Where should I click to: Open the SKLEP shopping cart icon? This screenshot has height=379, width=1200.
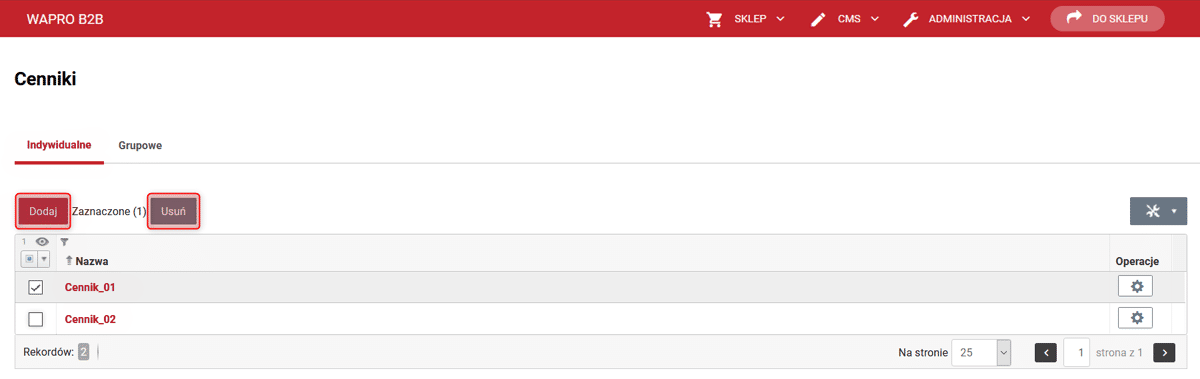(714, 19)
